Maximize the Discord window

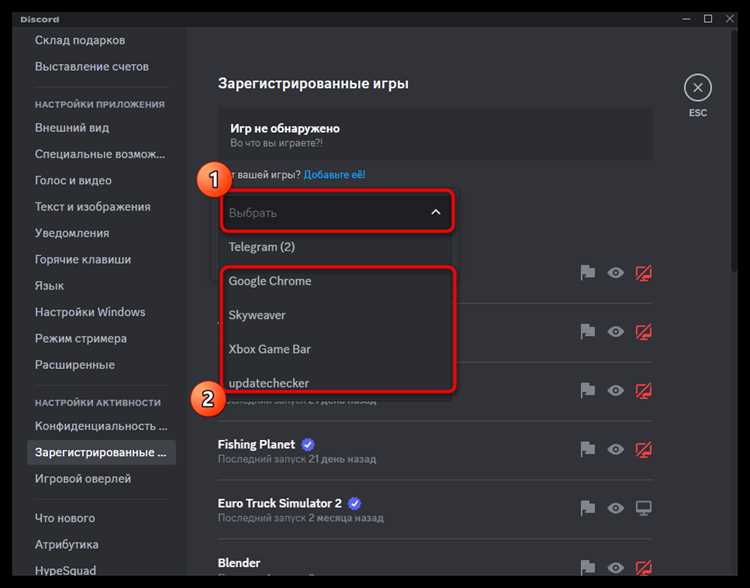708,19
